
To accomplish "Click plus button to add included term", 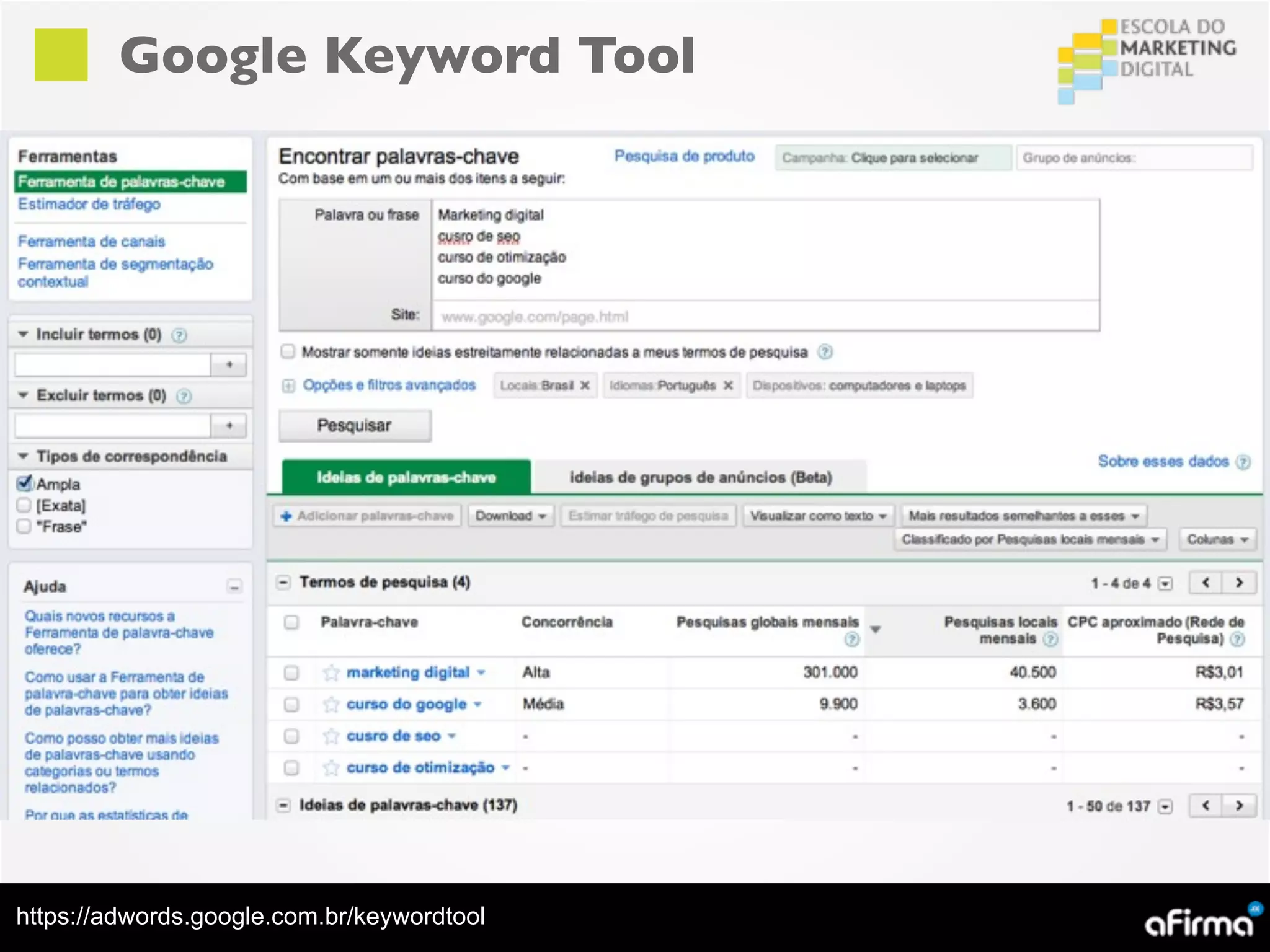I will click(x=229, y=364).
